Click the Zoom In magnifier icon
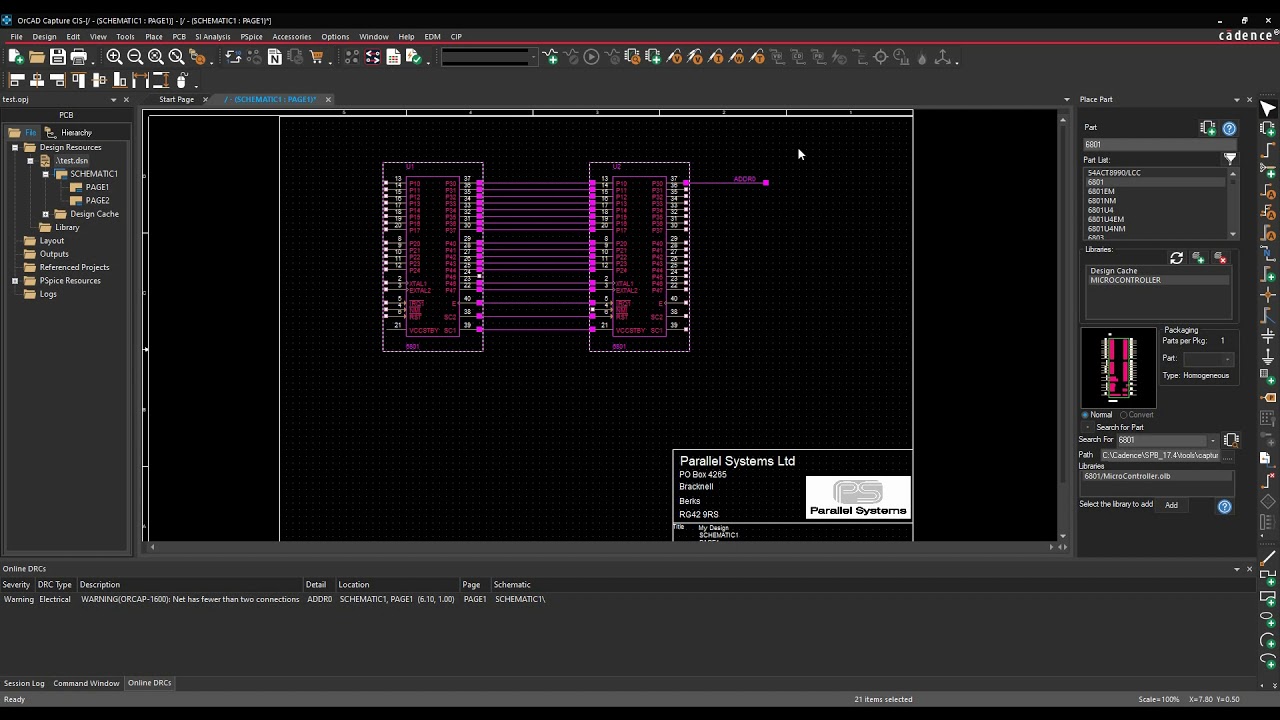1280x720 pixels. (114, 57)
